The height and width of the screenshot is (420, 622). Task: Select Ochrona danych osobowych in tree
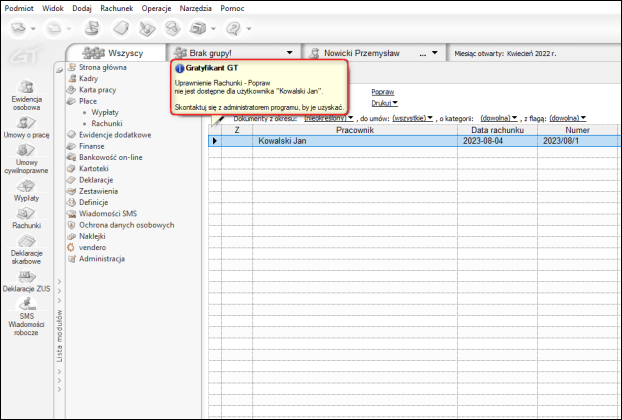tap(126, 225)
